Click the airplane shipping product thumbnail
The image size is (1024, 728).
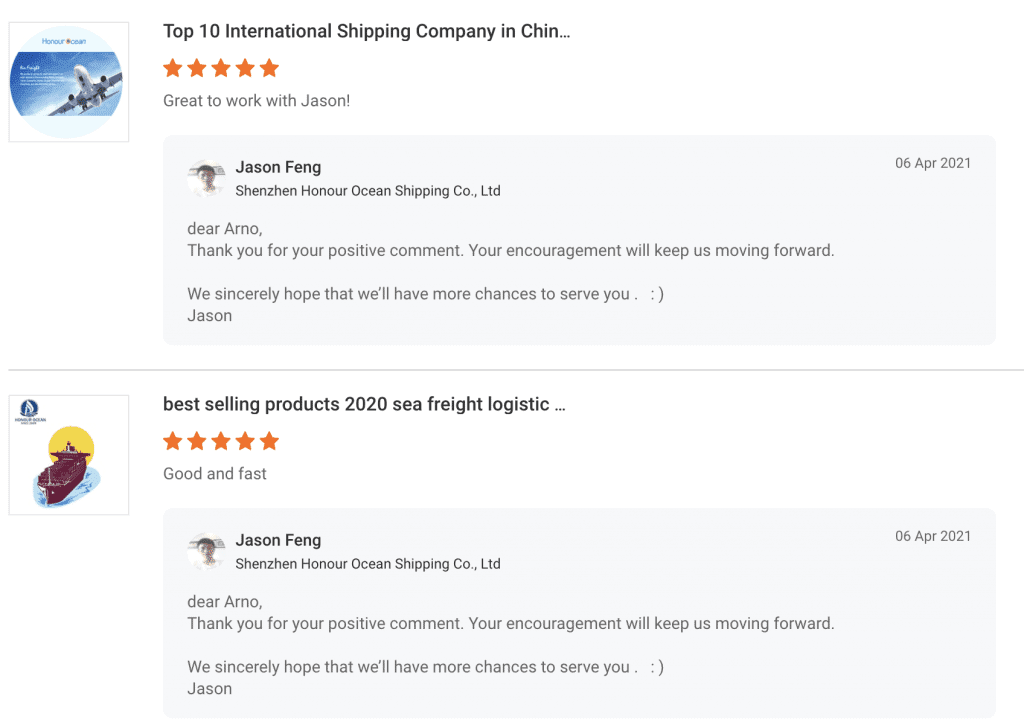coord(68,82)
